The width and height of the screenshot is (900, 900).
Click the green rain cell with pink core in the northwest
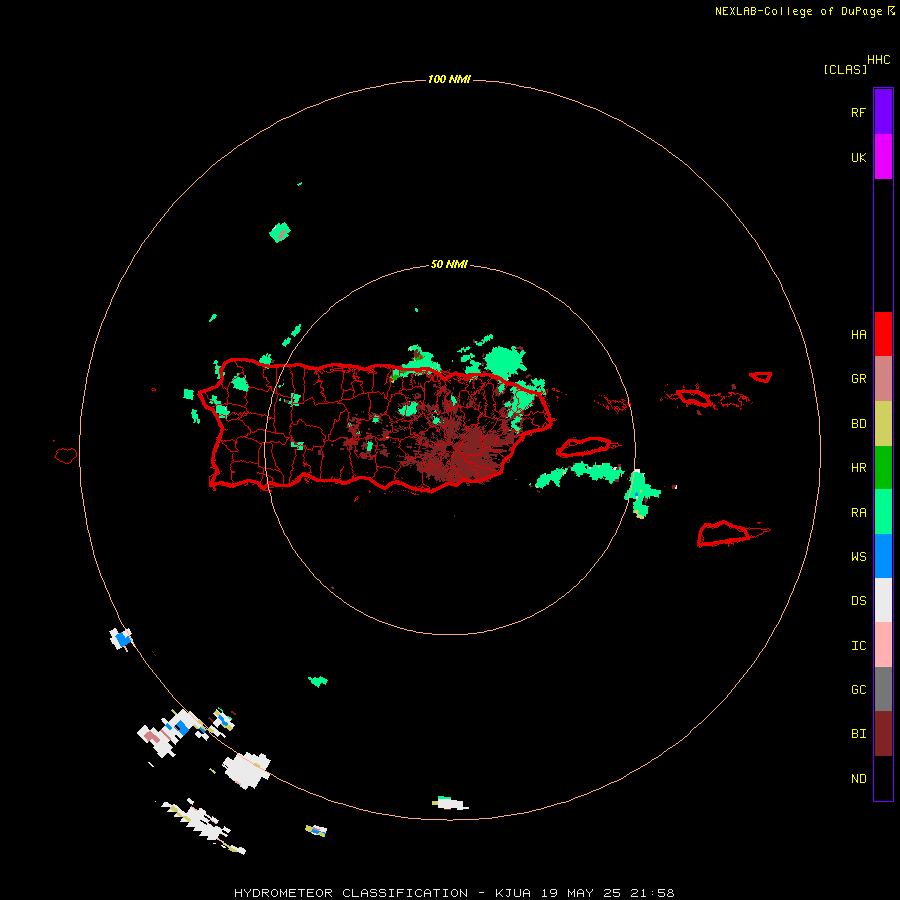280,232
